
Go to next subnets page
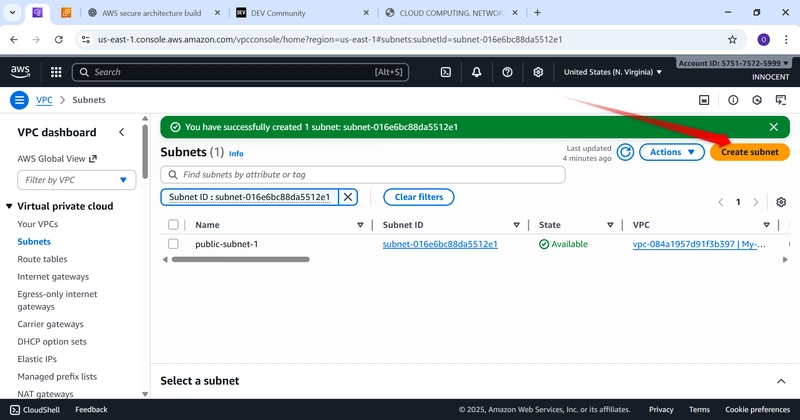click(756, 202)
